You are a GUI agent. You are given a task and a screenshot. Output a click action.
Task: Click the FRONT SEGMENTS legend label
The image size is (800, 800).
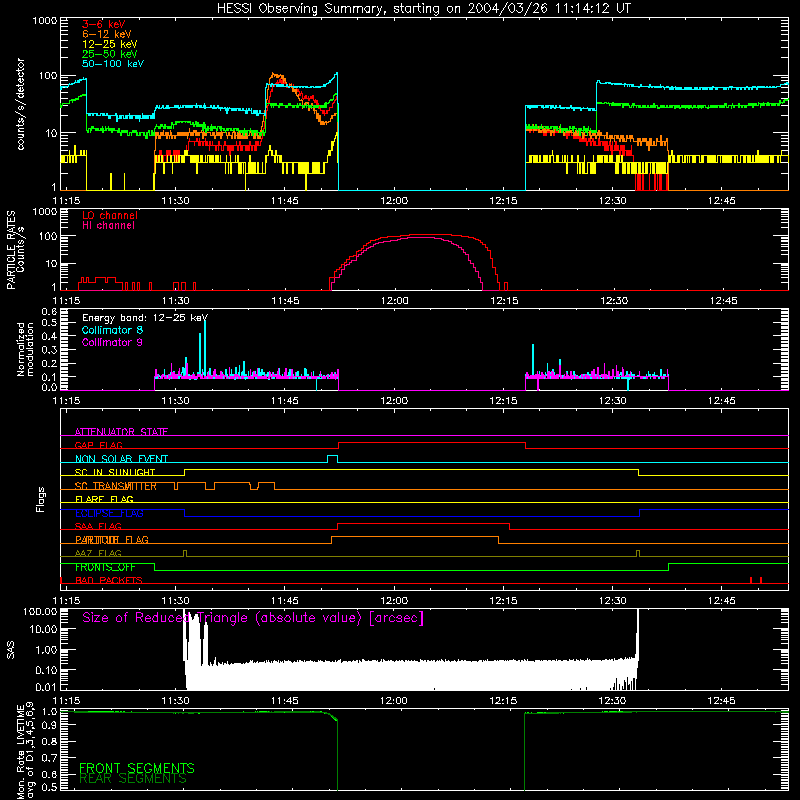137,768
